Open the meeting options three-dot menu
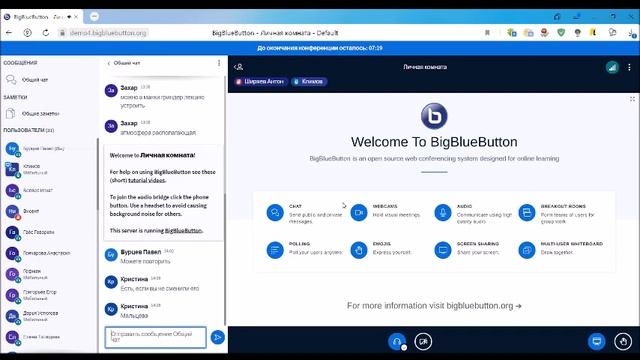This screenshot has height=360, width=640. (x=629, y=67)
